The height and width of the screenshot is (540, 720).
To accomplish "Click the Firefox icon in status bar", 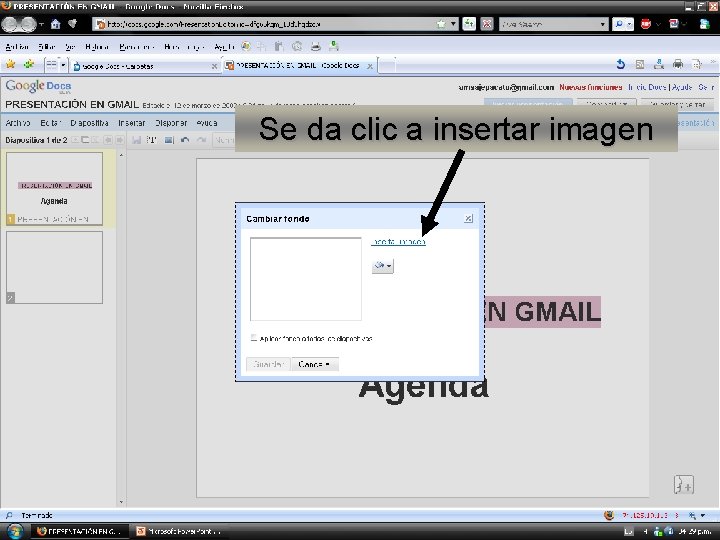I will 609,516.
